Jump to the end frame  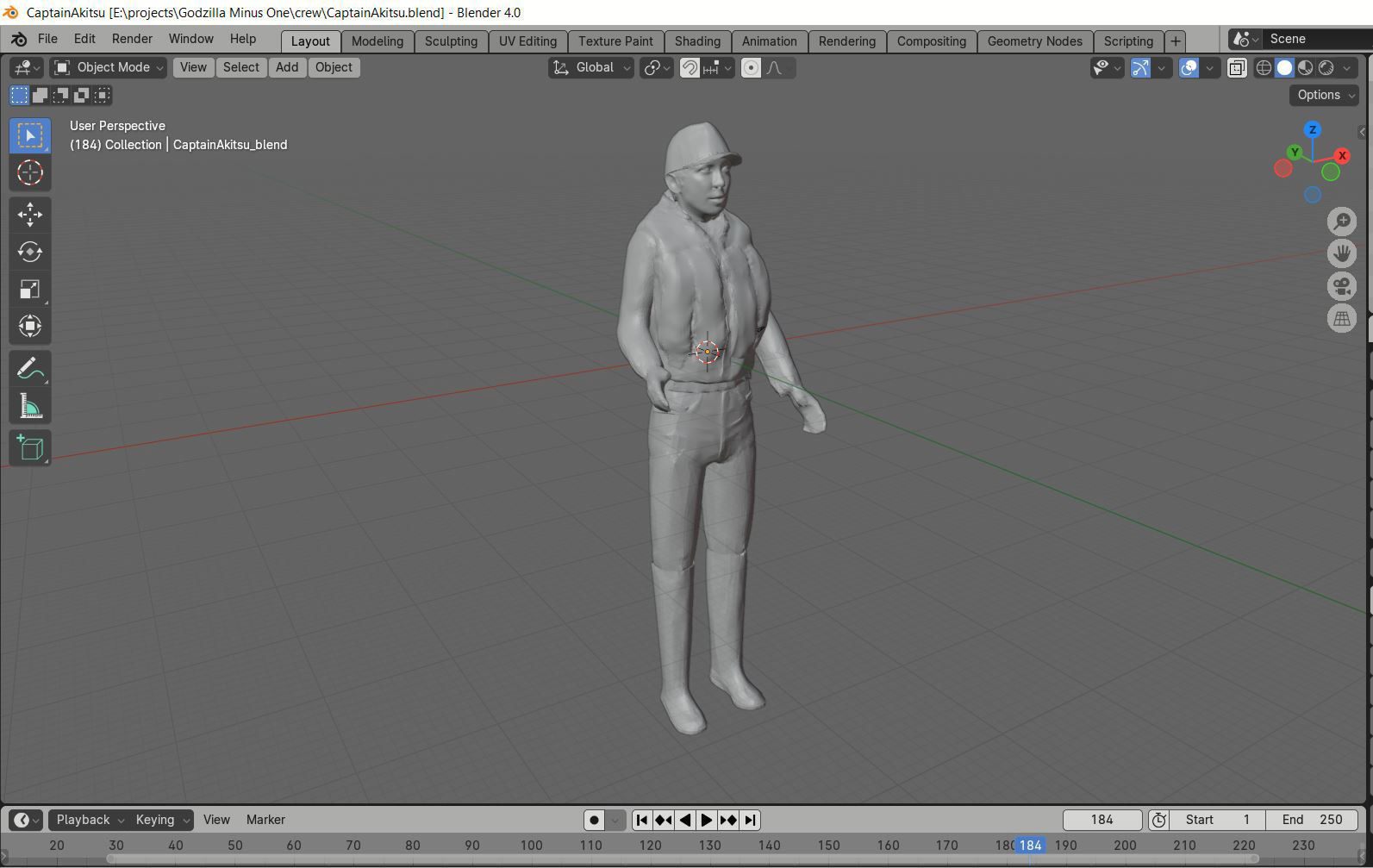point(751,820)
